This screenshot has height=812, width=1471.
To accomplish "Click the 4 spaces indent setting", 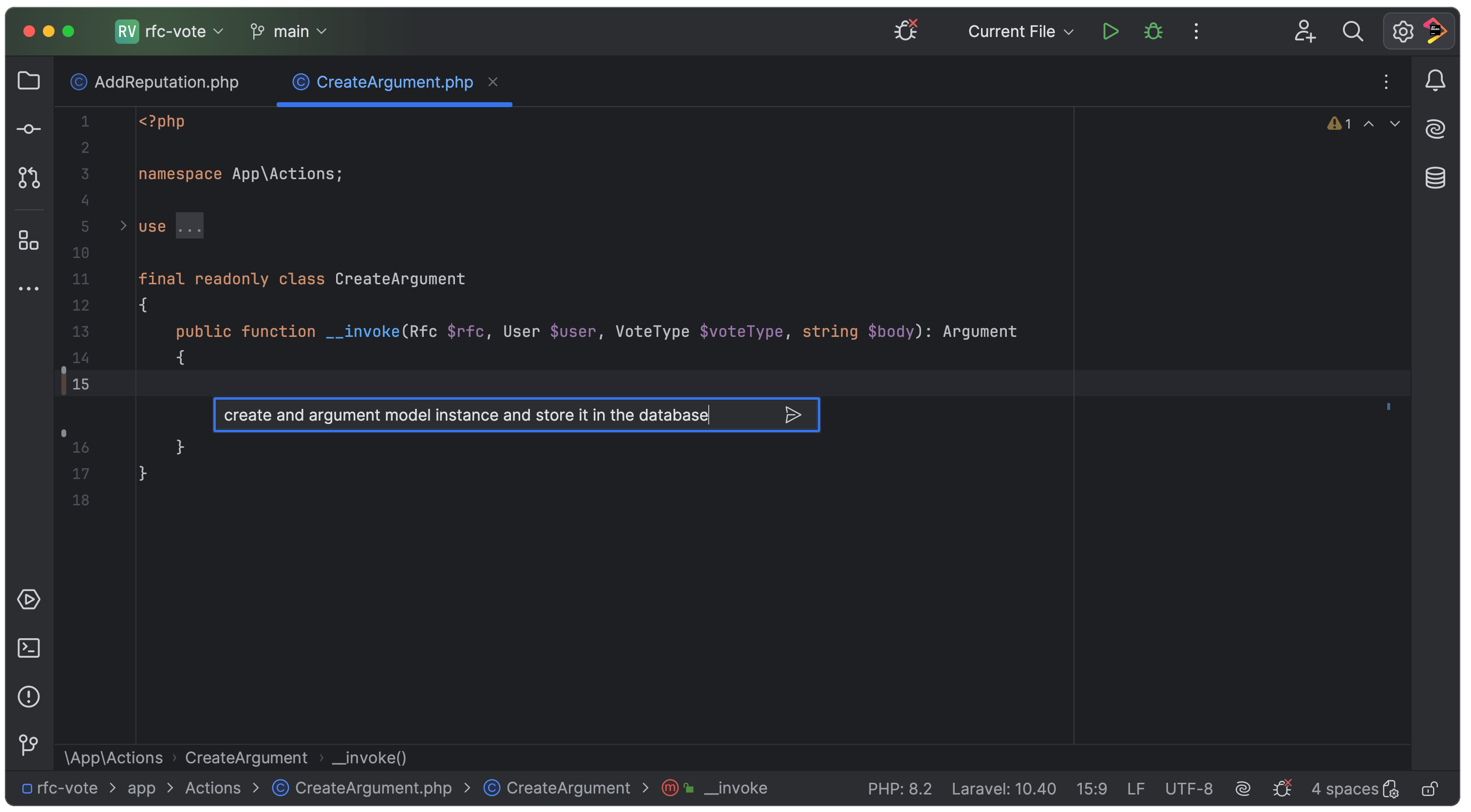I will tap(1344, 789).
